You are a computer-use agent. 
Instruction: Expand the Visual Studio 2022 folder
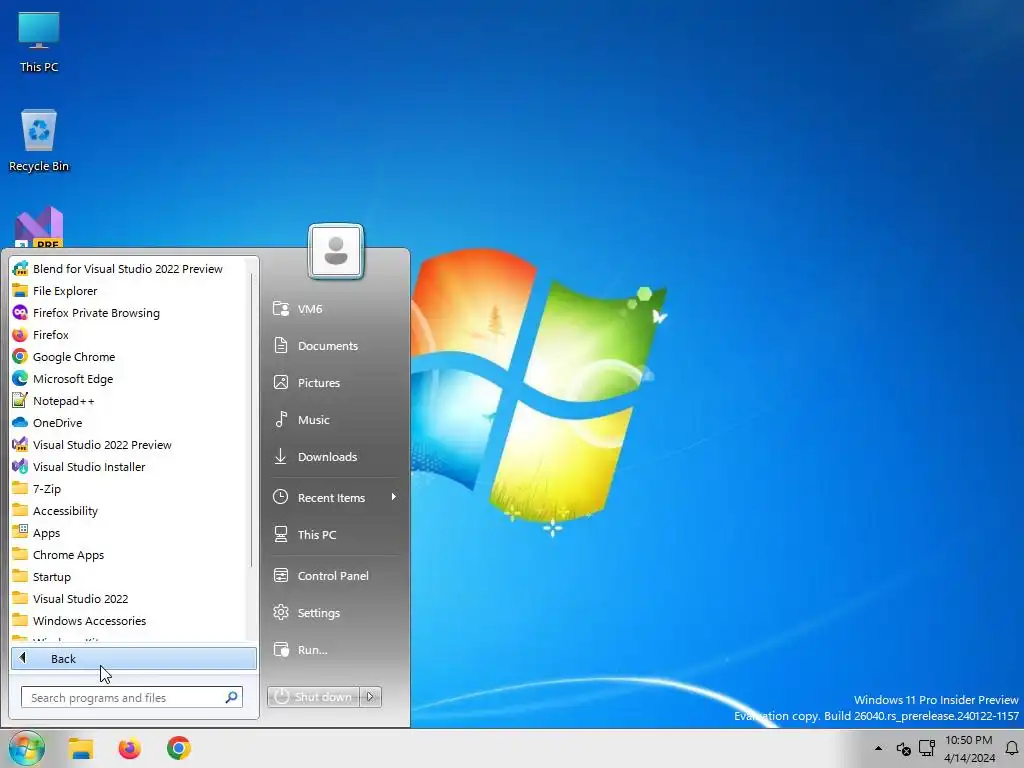127,599
